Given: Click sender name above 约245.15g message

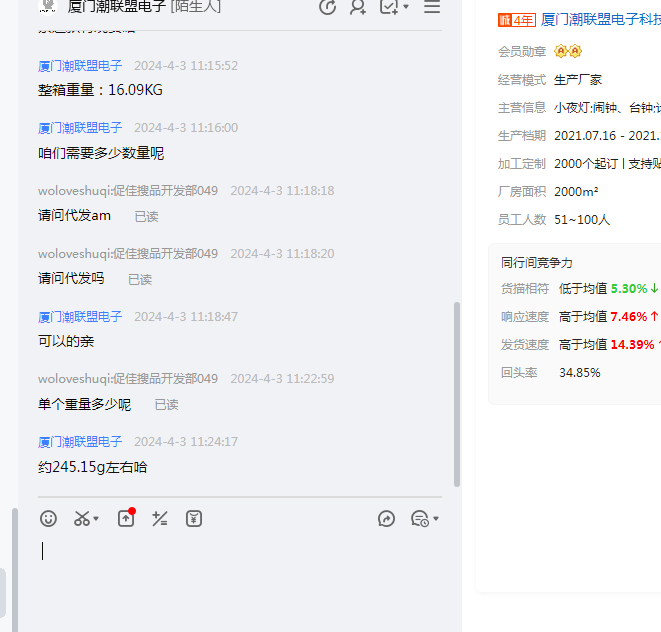Looking at the screenshot, I should coord(80,441).
